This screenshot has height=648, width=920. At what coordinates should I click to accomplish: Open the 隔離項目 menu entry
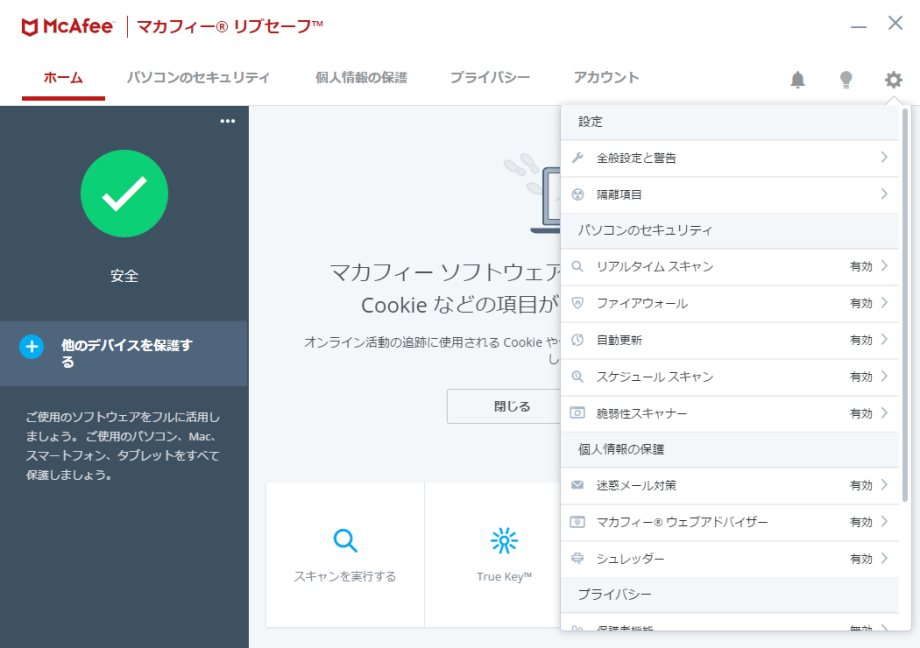(x=730, y=194)
